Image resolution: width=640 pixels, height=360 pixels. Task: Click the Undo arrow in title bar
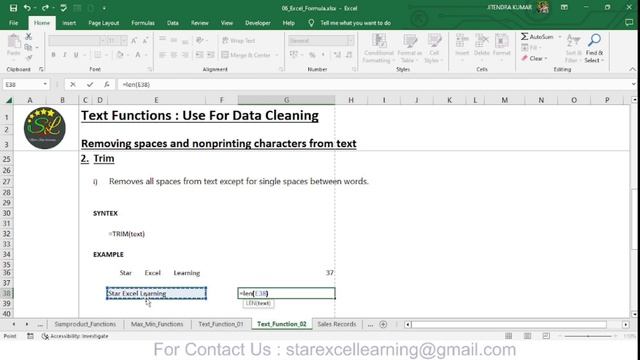[x=27, y=8]
